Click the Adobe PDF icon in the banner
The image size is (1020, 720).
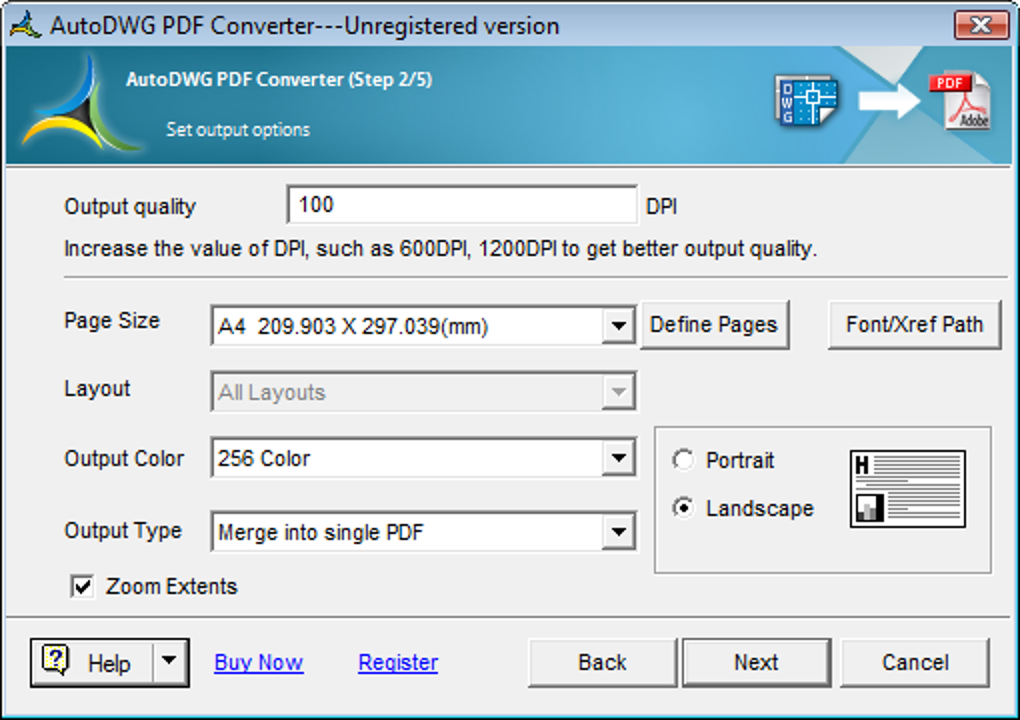pyautogui.click(x=960, y=101)
